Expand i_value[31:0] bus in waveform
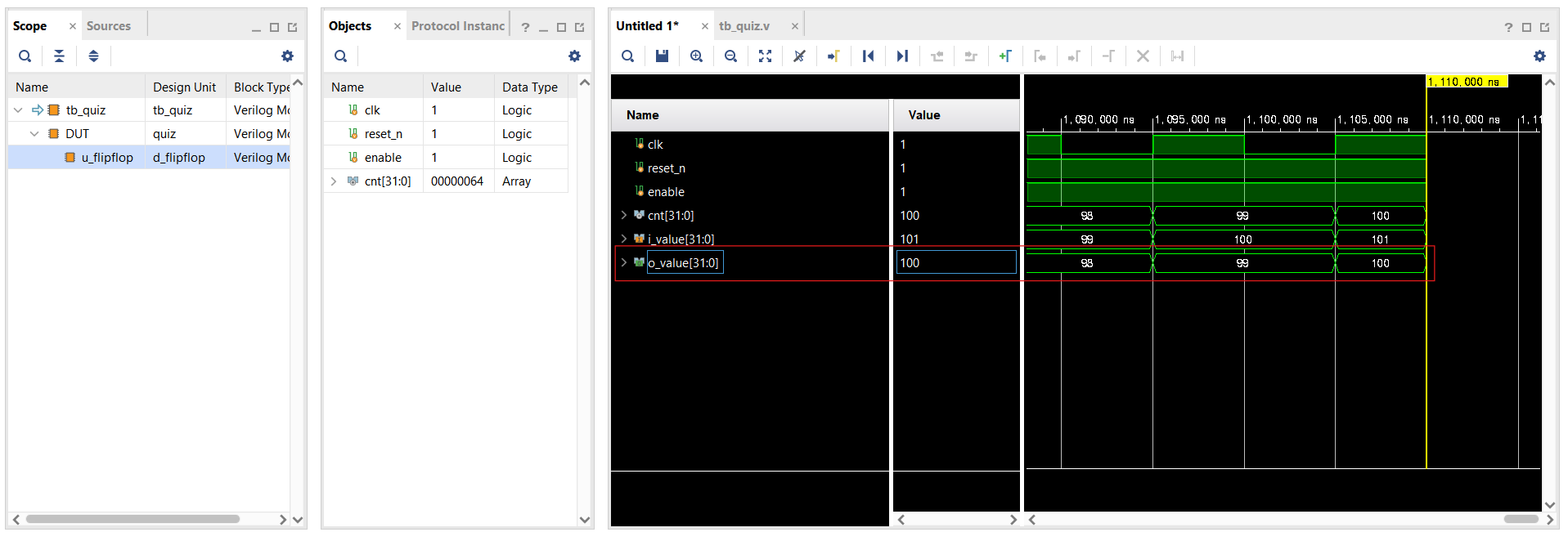The width and height of the screenshot is (1568, 541). click(x=624, y=239)
